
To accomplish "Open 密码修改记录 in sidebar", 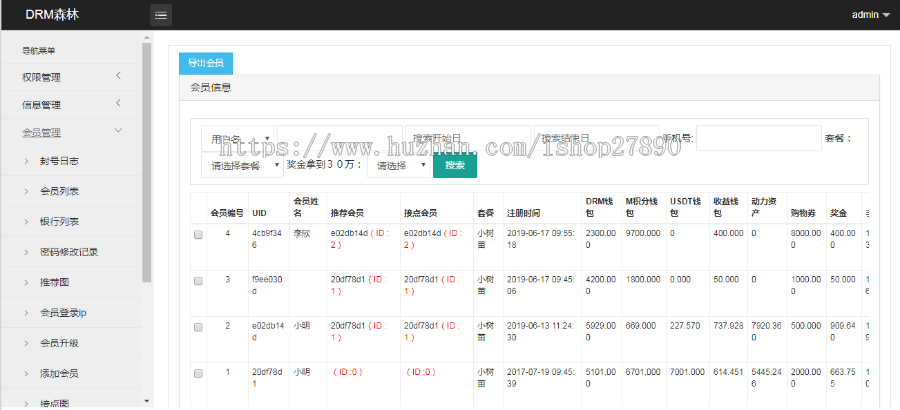I will pyautogui.click(x=71, y=252).
